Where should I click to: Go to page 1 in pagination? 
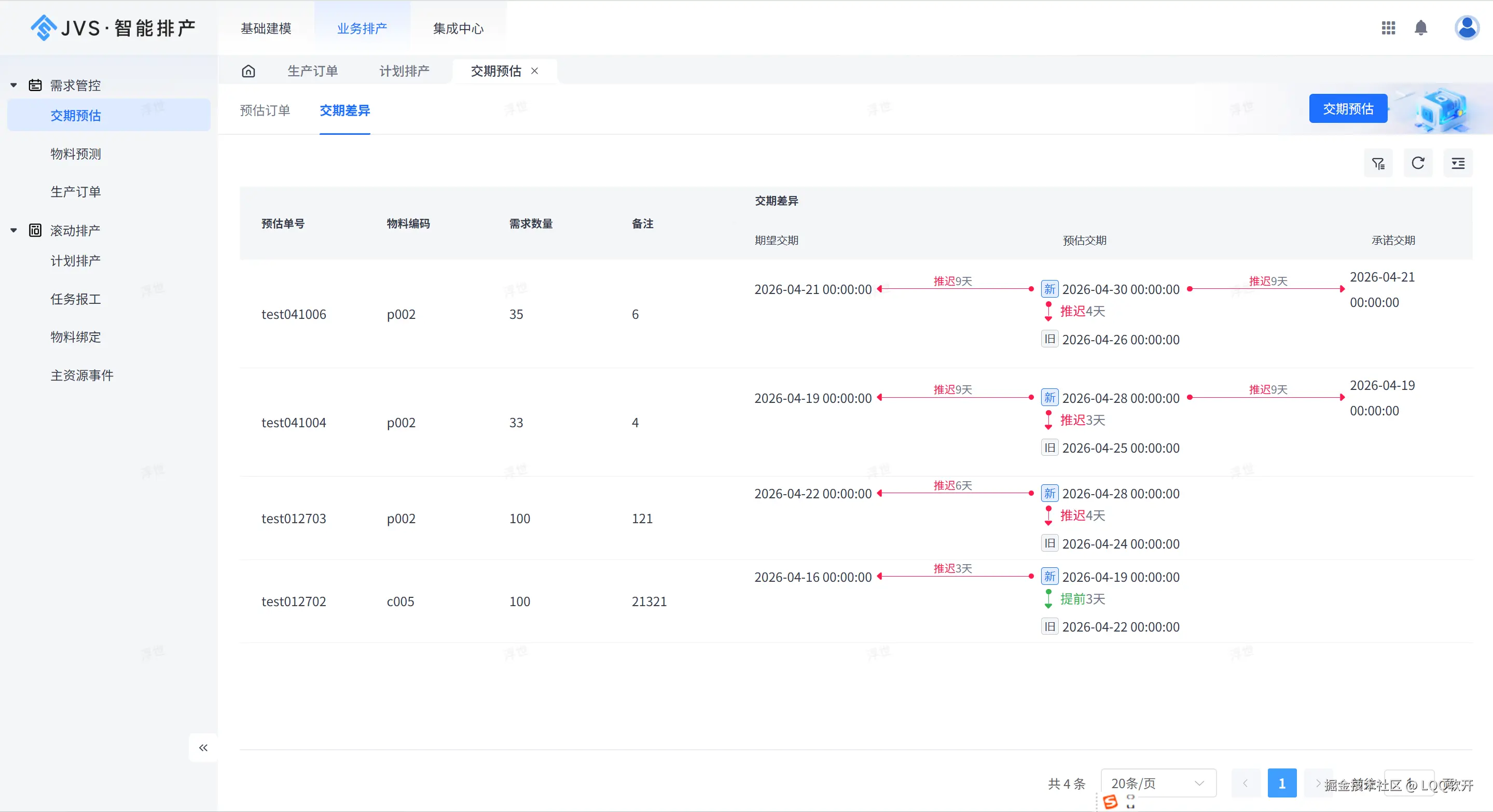(1281, 783)
